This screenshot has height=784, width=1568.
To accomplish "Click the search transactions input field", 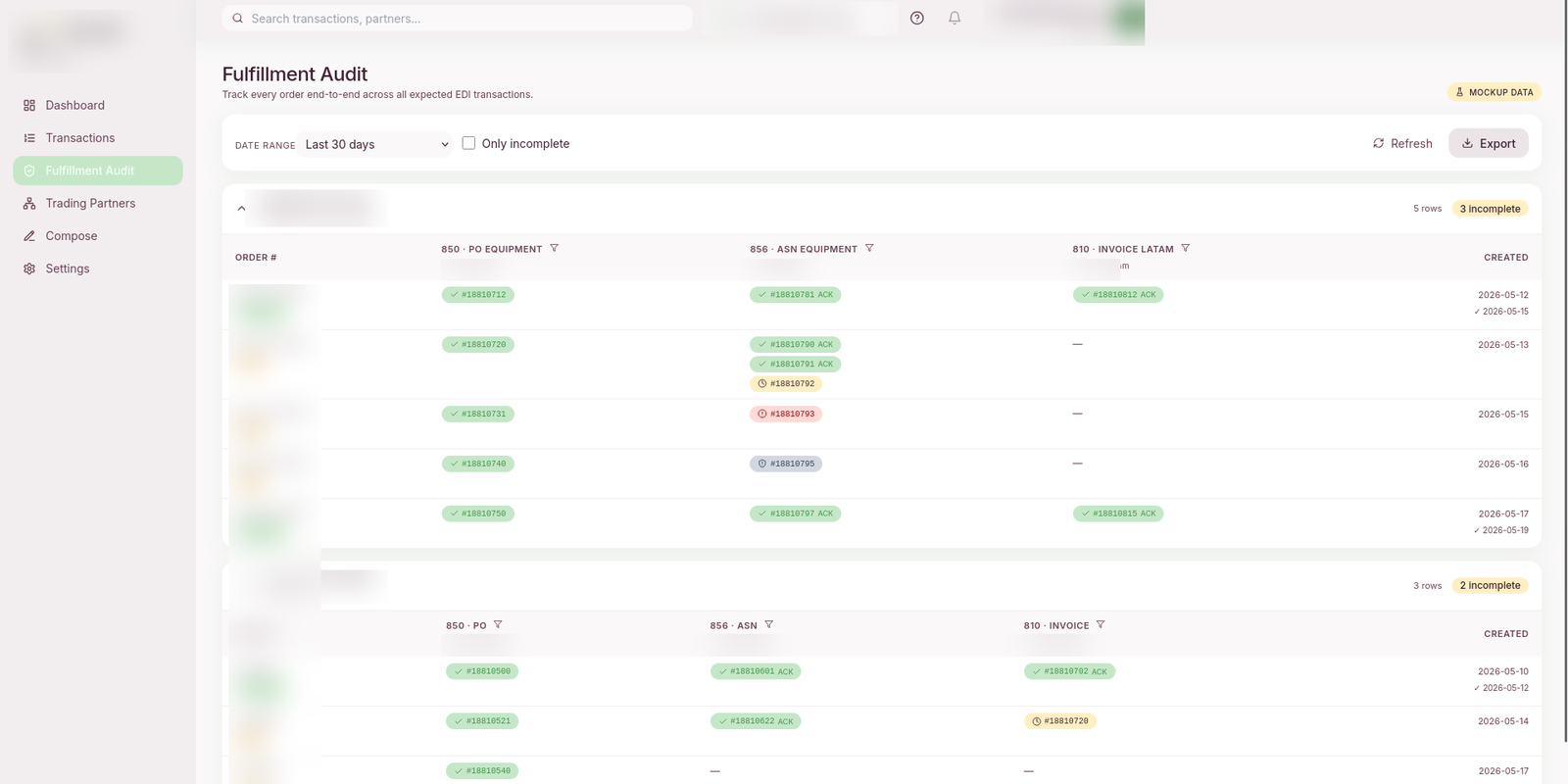I will (x=458, y=19).
